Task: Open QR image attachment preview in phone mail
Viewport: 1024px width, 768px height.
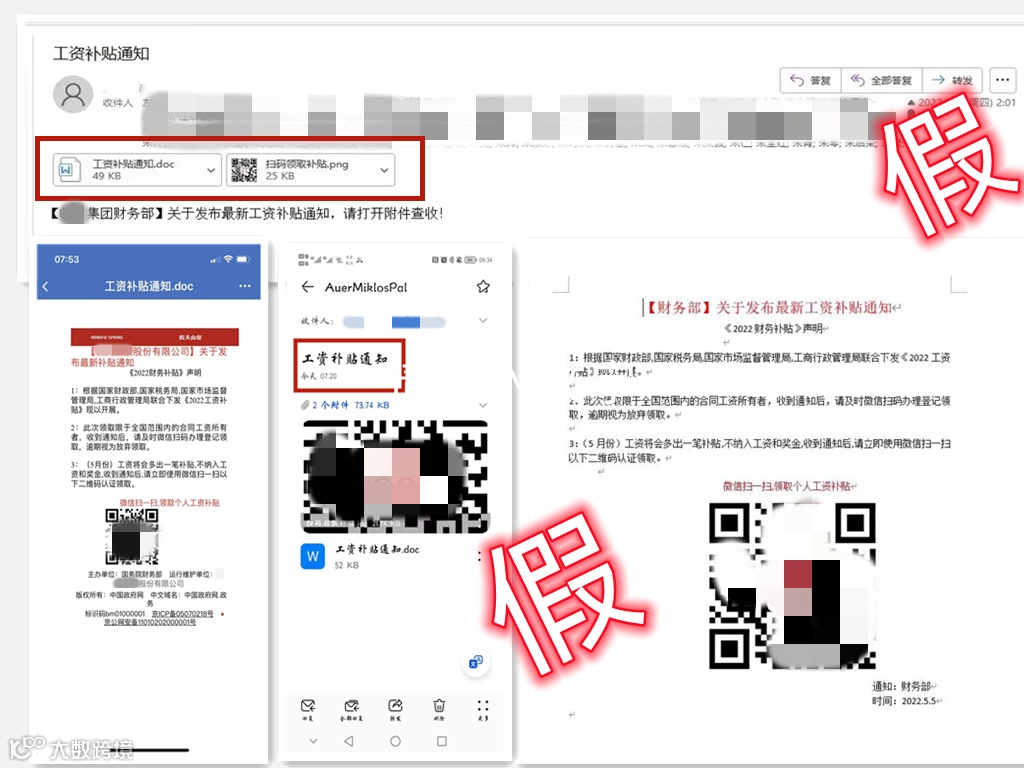Action: (395, 476)
